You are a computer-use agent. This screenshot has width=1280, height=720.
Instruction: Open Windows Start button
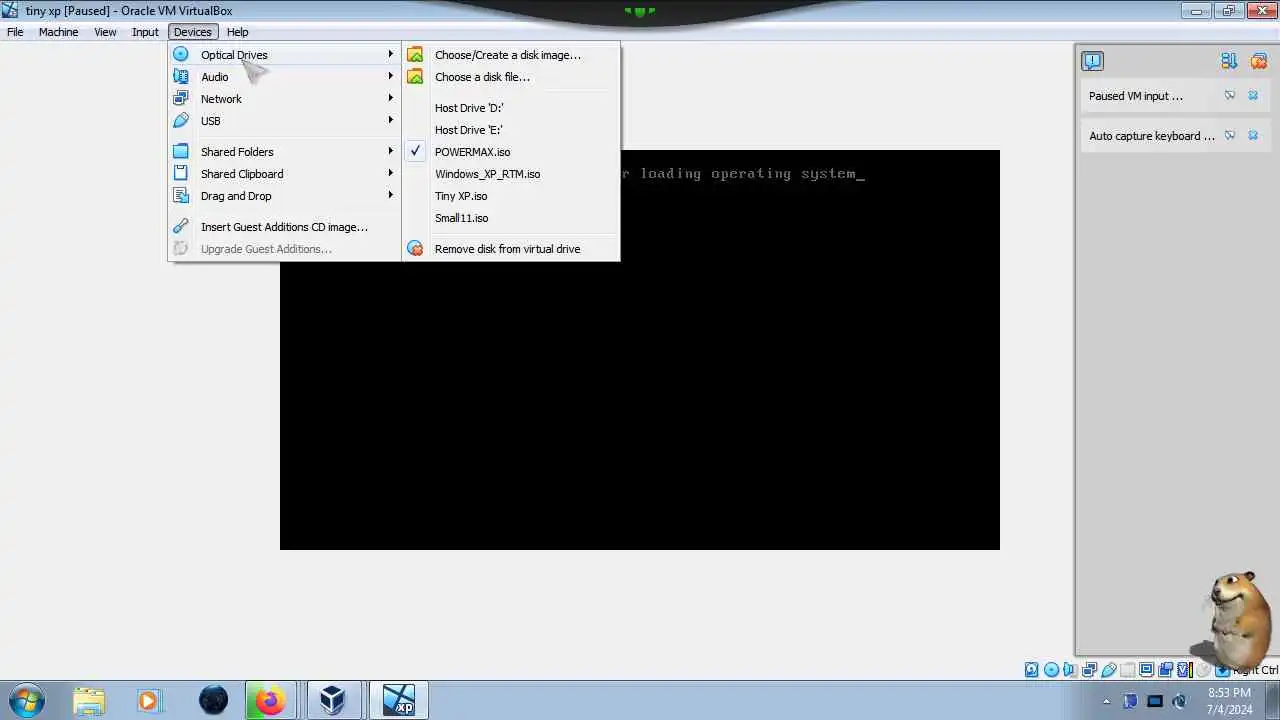25,700
